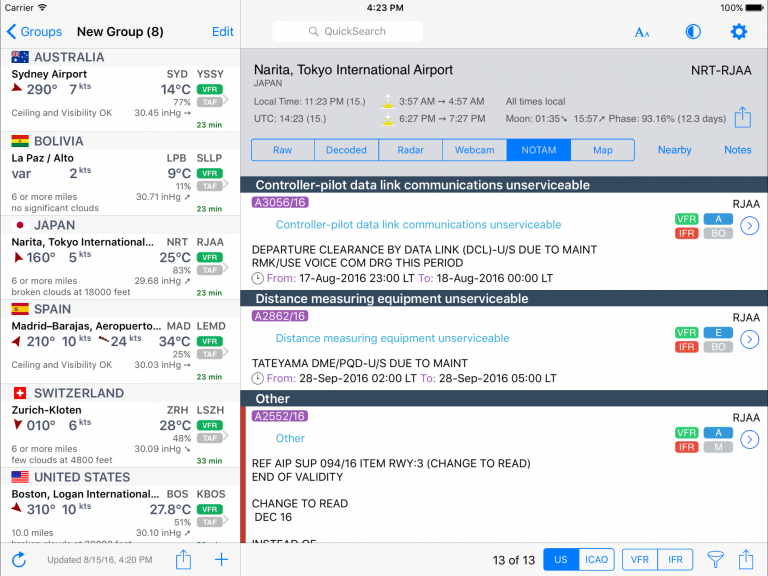Open blue link Controller-pilot data link communications unserviceable
The width and height of the screenshot is (768, 576).
(x=418, y=224)
